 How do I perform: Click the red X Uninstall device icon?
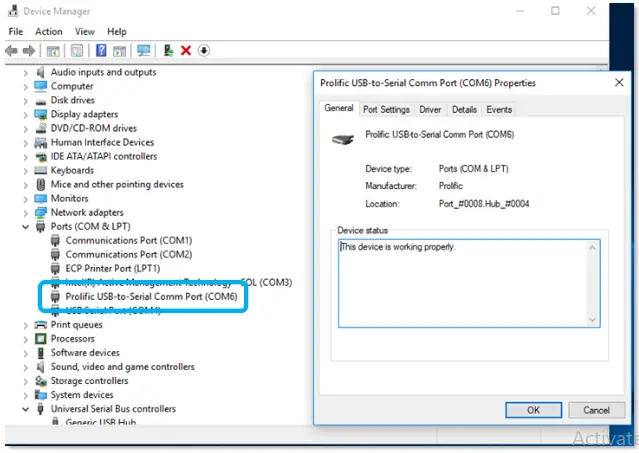pyautogui.click(x=186, y=51)
